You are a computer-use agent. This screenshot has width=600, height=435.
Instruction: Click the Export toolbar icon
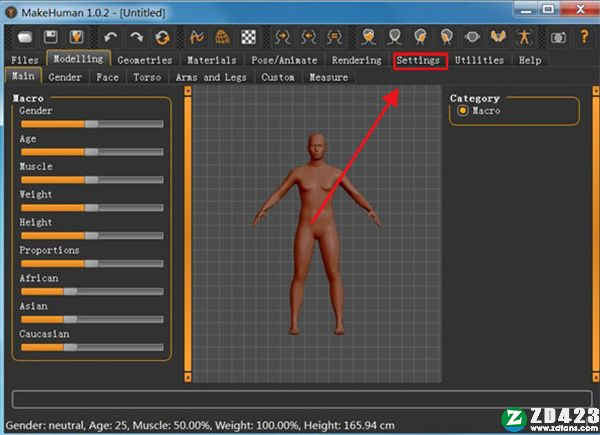point(77,37)
